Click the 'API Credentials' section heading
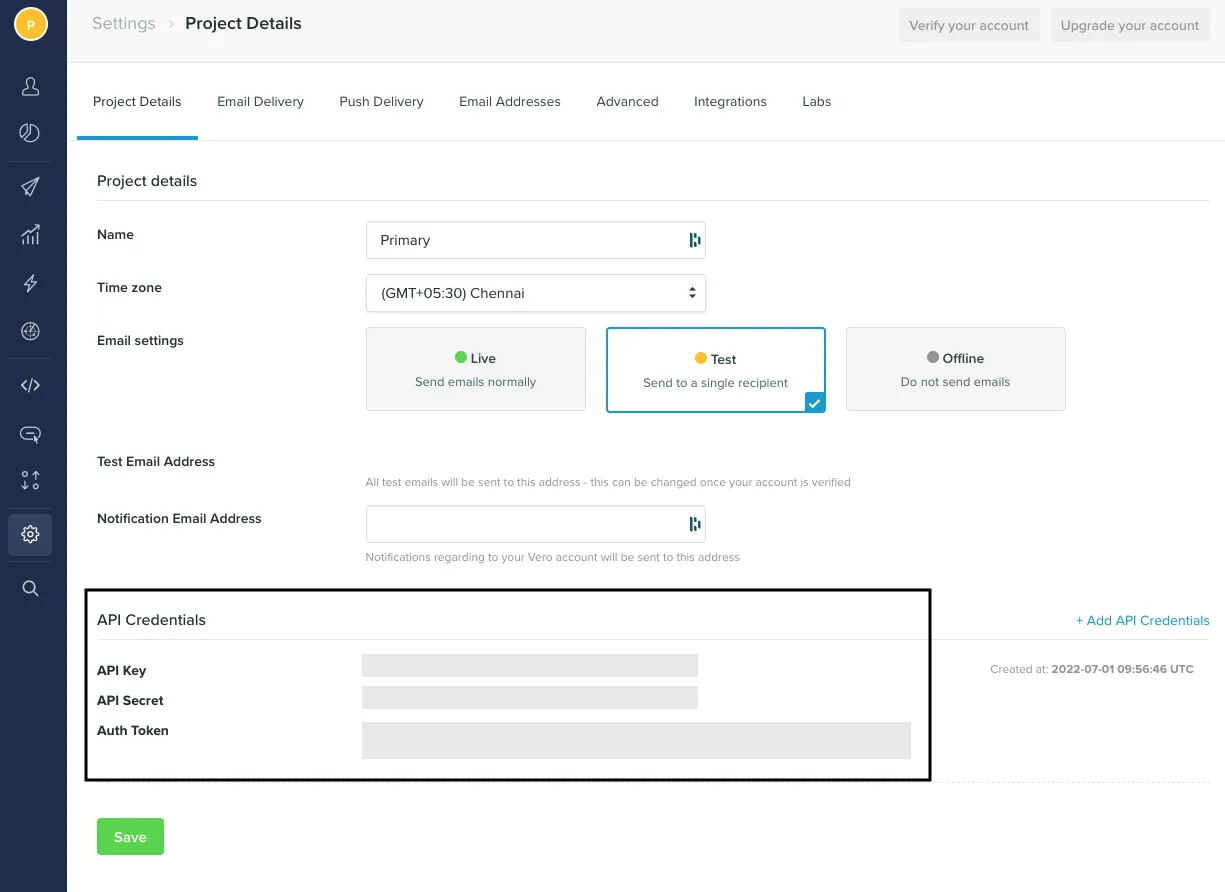Image resolution: width=1225 pixels, height=892 pixels. pos(151,620)
